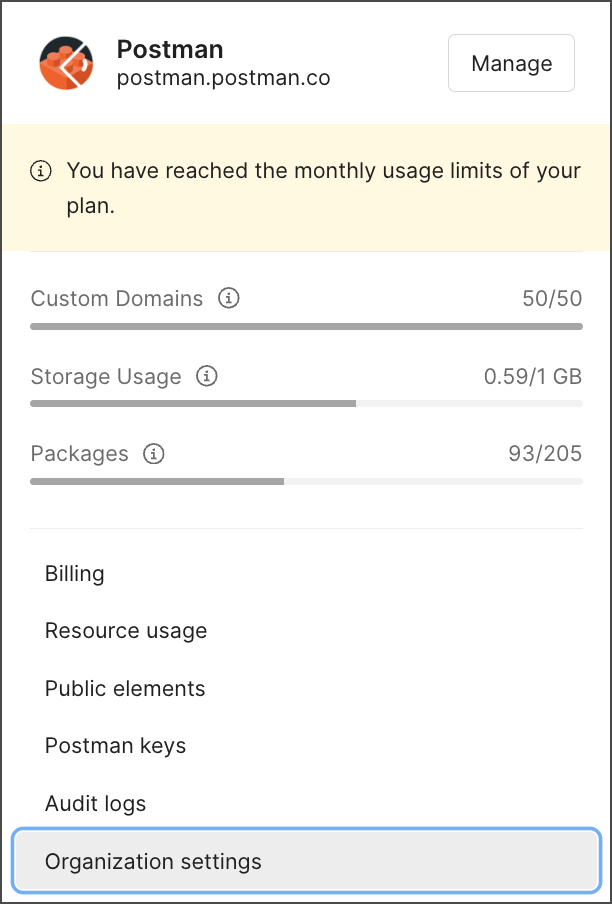Click the Packages info icon

pos(155,454)
